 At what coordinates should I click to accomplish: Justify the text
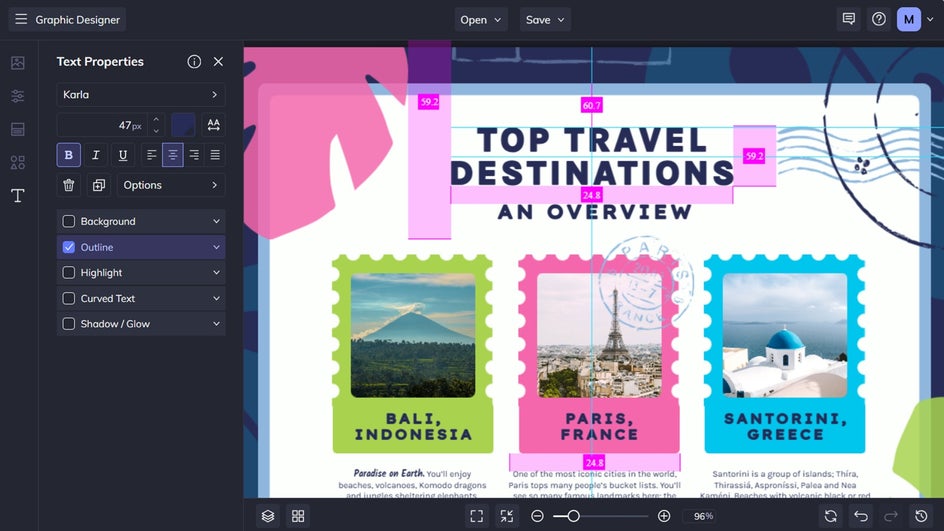click(215, 155)
